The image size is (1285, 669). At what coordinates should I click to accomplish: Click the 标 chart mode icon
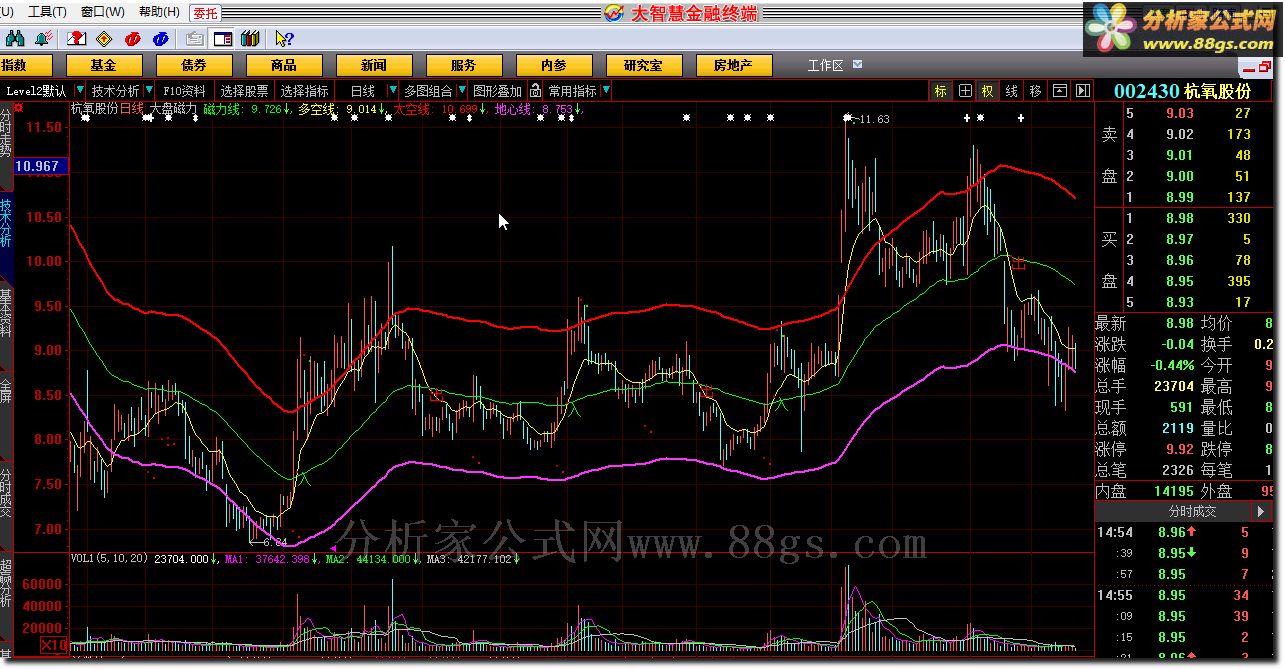tap(941, 91)
